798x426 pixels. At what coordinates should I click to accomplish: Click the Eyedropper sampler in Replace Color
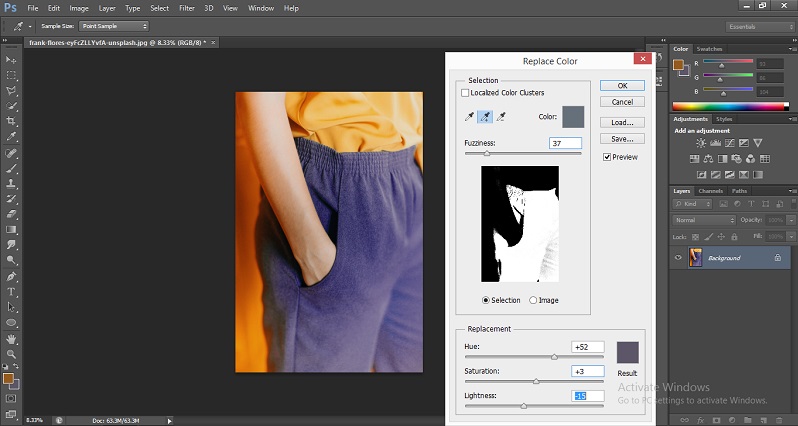[x=469, y=117]
